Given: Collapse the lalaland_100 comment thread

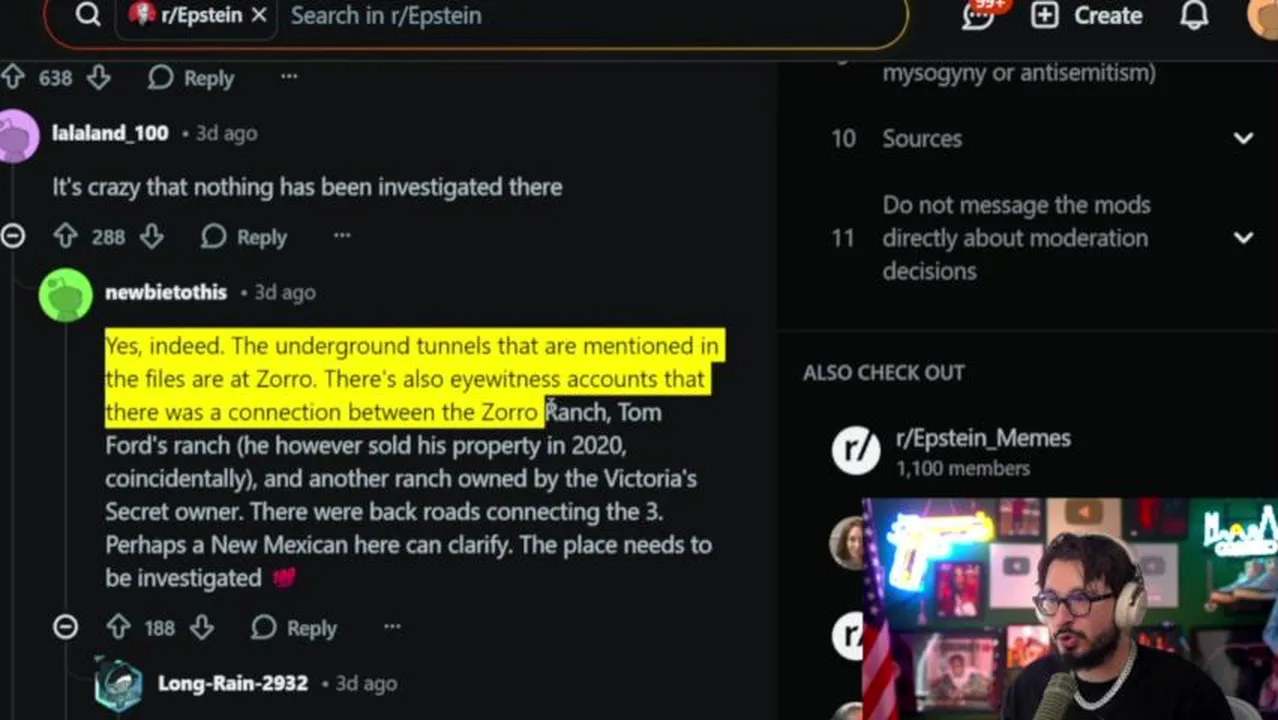Looking at the screenshot, I should 12,236.
